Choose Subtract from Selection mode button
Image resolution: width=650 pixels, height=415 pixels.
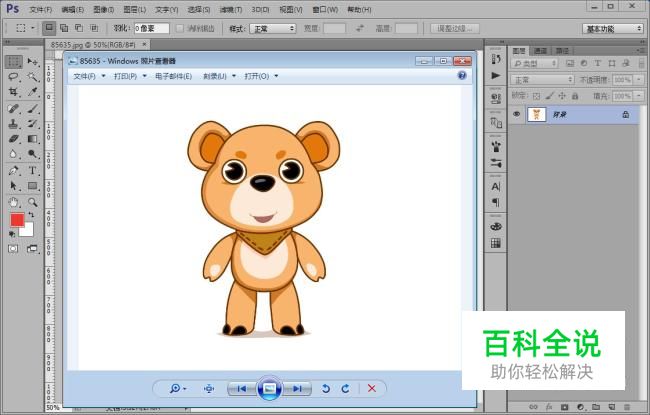pos(79,28)
